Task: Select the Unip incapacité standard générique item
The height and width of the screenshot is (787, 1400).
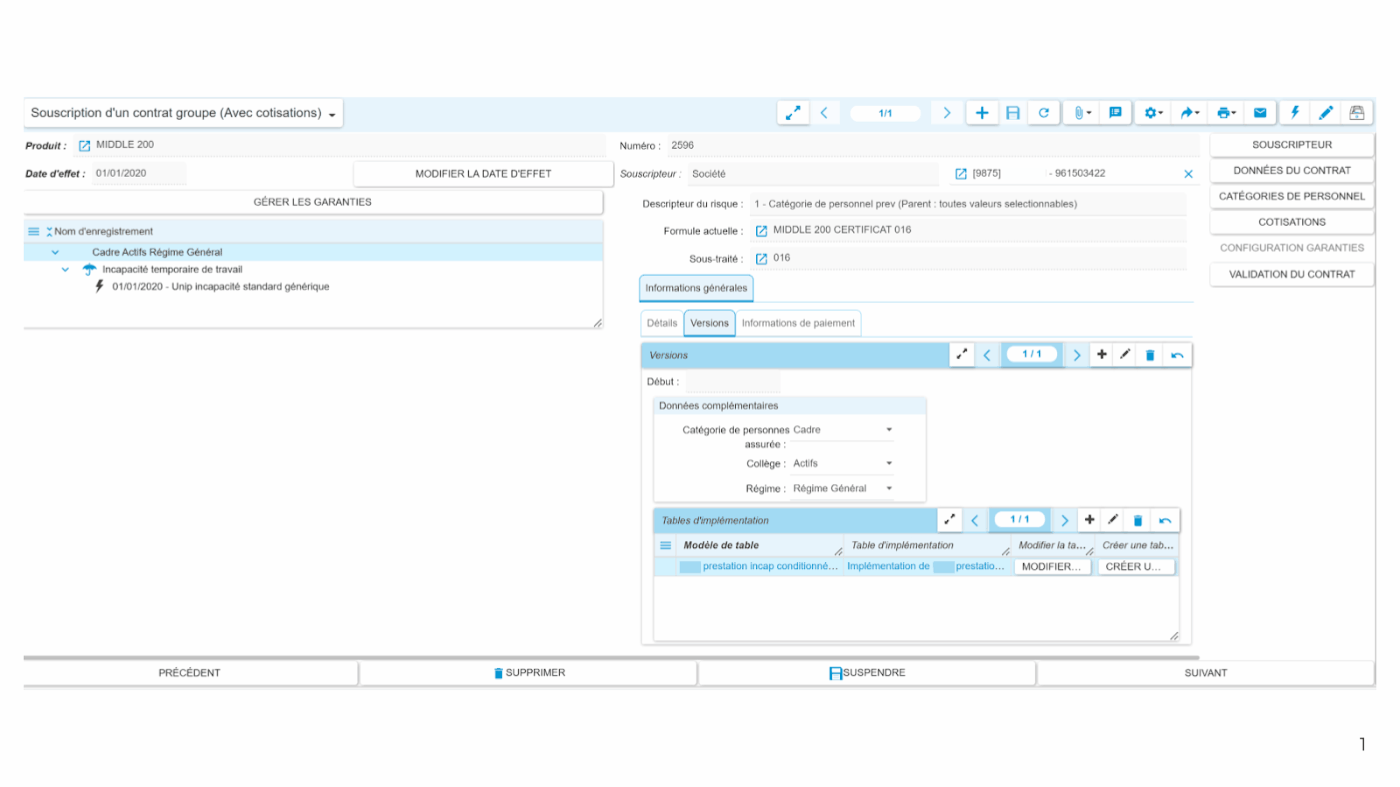Action: click(x=220, y=287)
